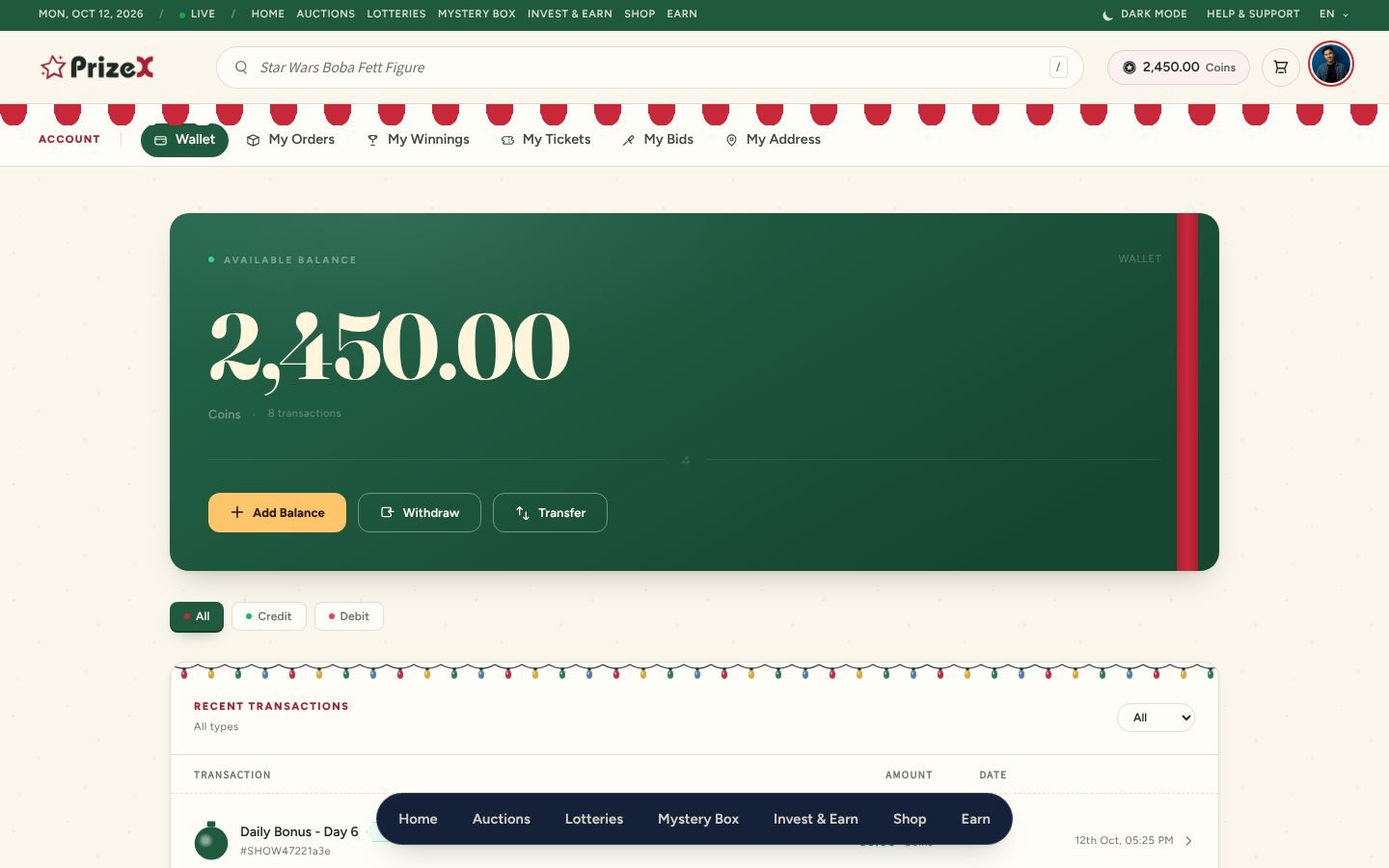The height and width of the screenshot is (868, 1389).
Task: Click the LIVE status indicator
Action: tap(198, 14)
